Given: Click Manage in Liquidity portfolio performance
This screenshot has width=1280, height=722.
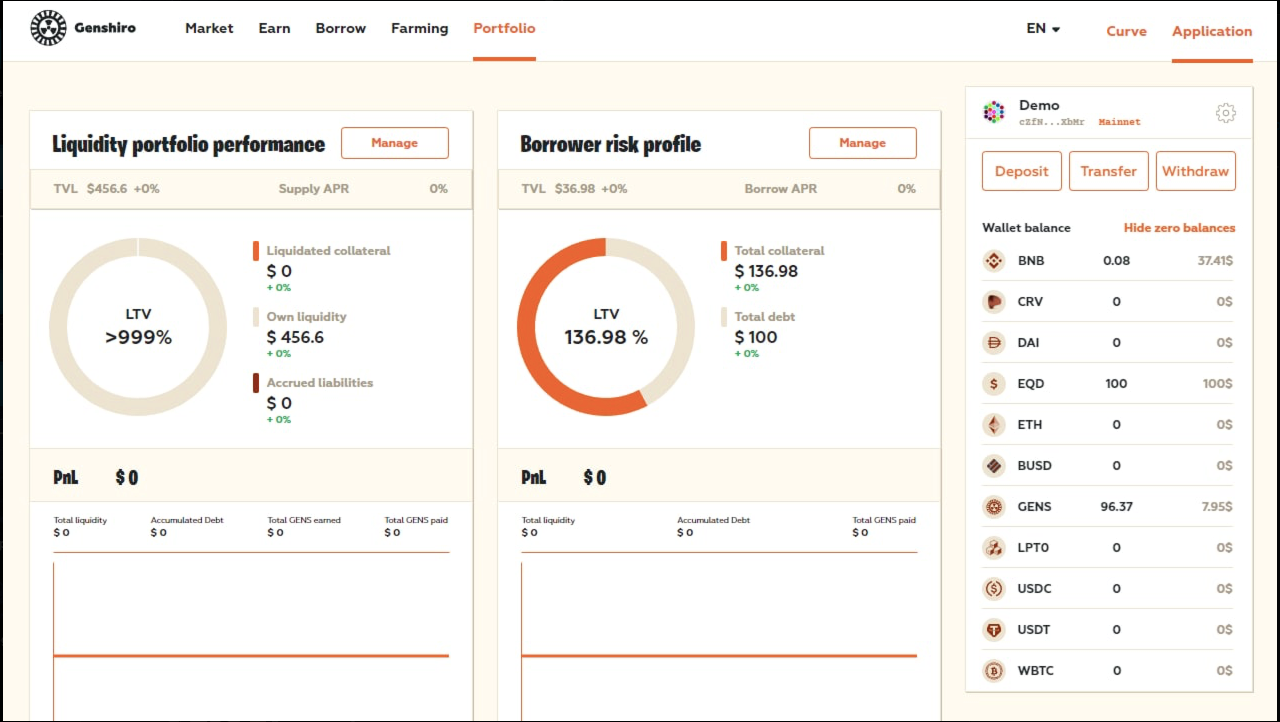Looking at the screenshot, I should (395, 143).
